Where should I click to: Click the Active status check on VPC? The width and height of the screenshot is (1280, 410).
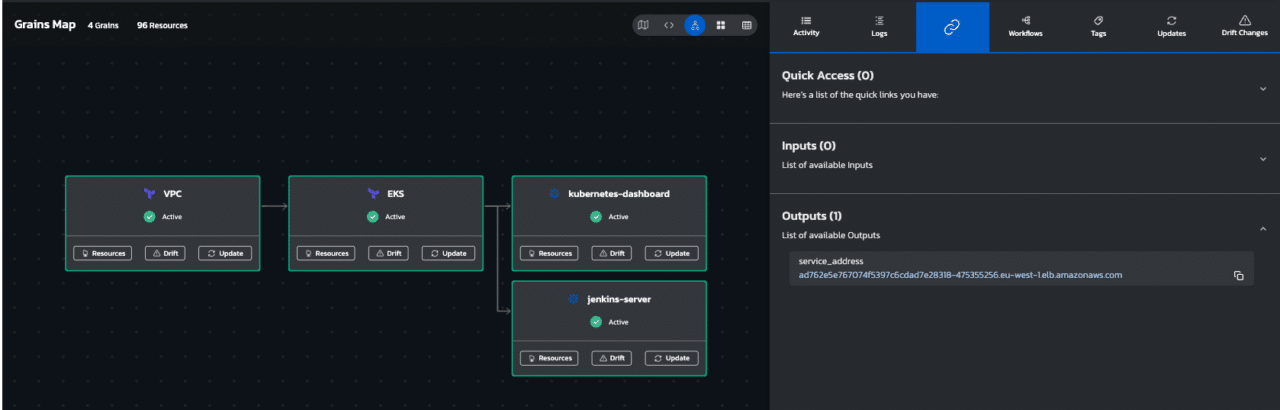(149, 217)
